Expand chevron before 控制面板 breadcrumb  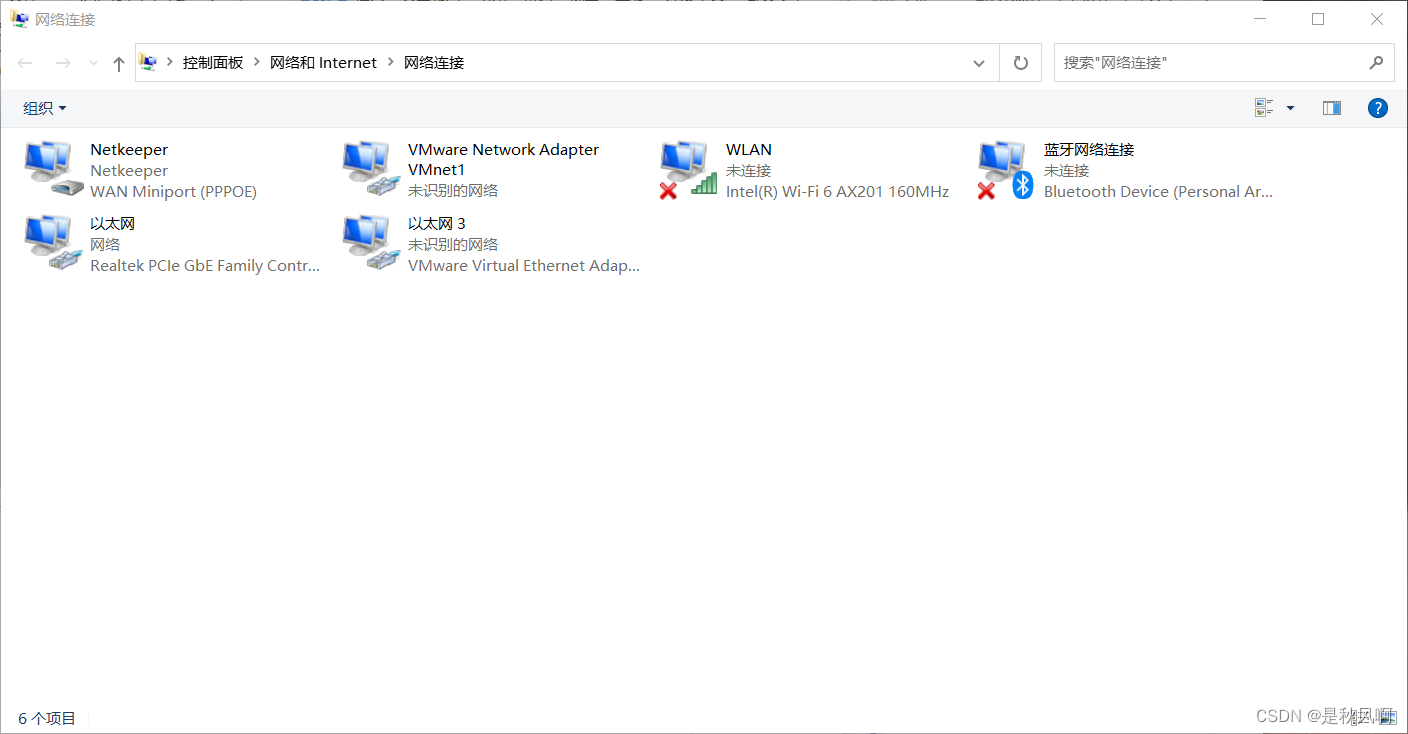click(170, 62)
